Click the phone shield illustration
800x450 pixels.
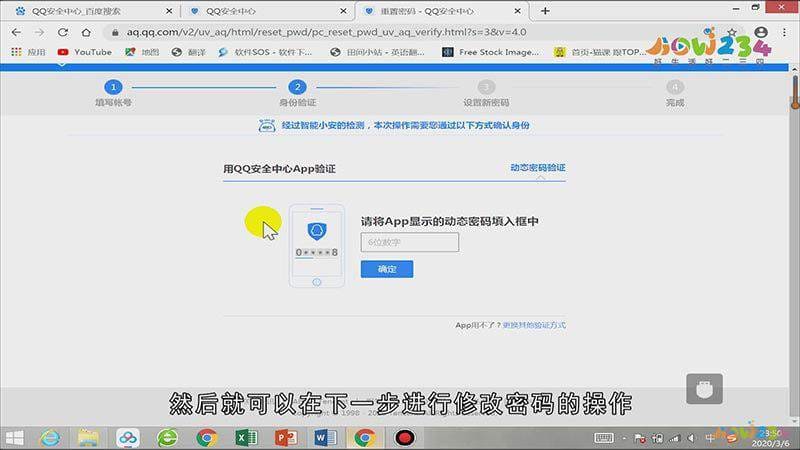317,246
